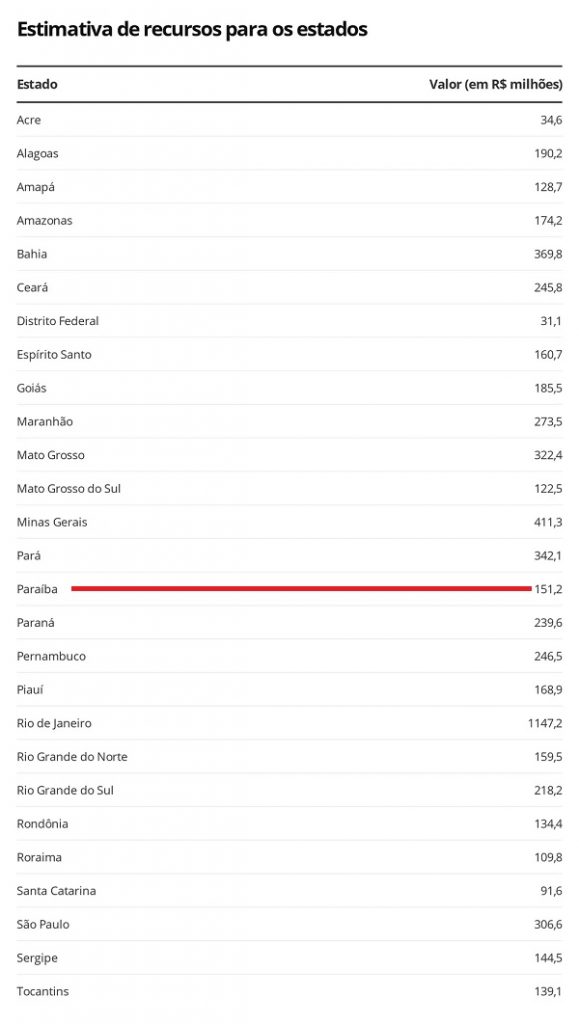Click the Espírito Santo label
This screenshot has height=1024, width=579.
tap(54, 355)
